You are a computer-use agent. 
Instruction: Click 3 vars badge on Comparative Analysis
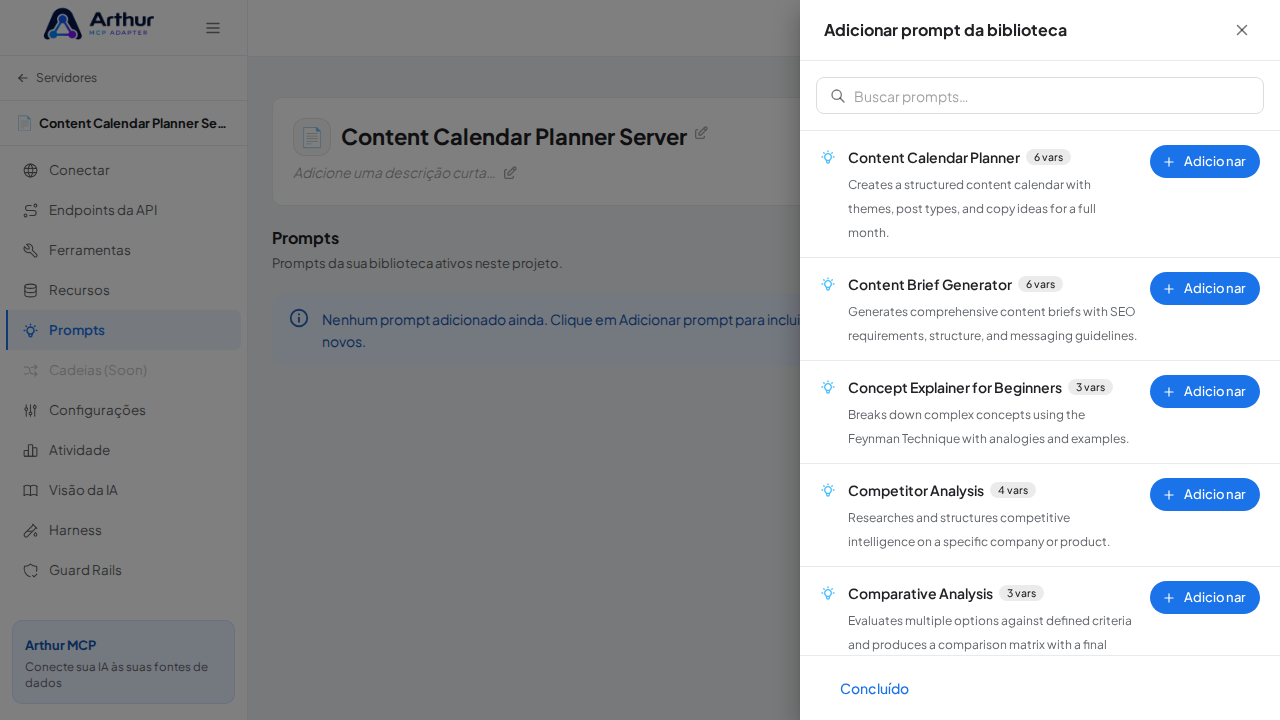tap(1021, 593)
